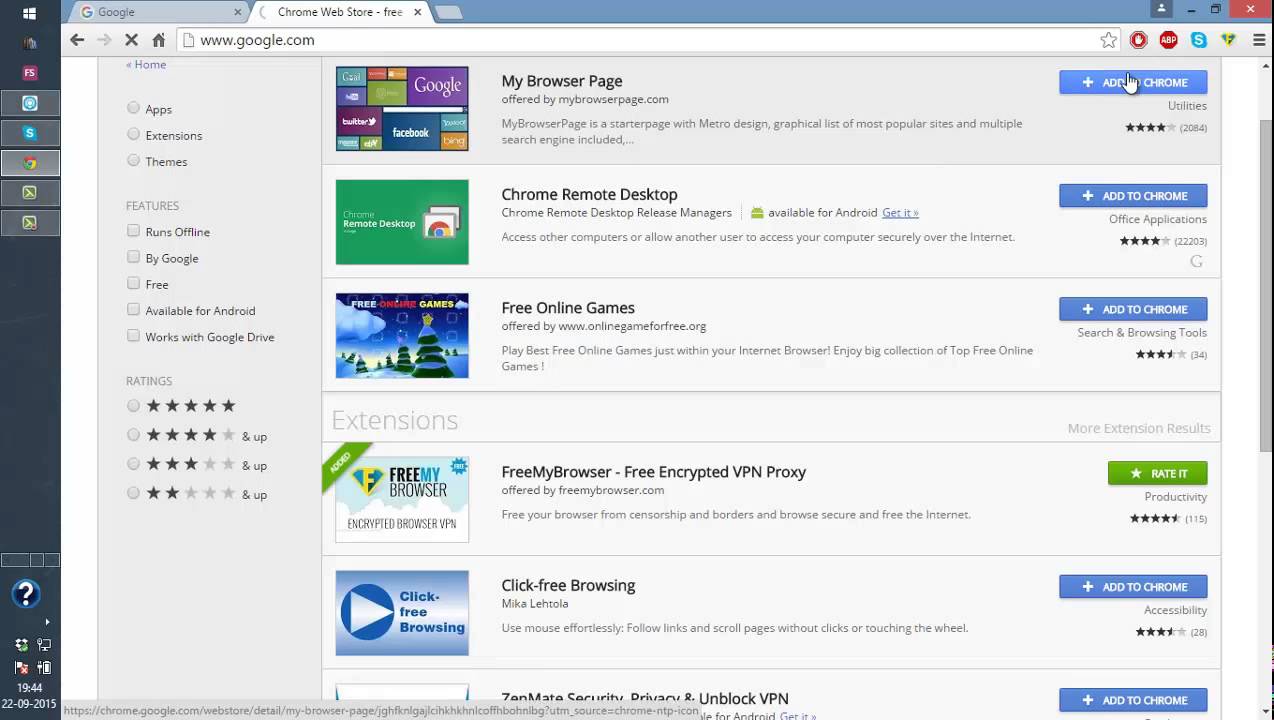The width and height of the screenshot is (1274, 720).
Task: Open My Browser Page thumbnail
Action: [402, 108]
